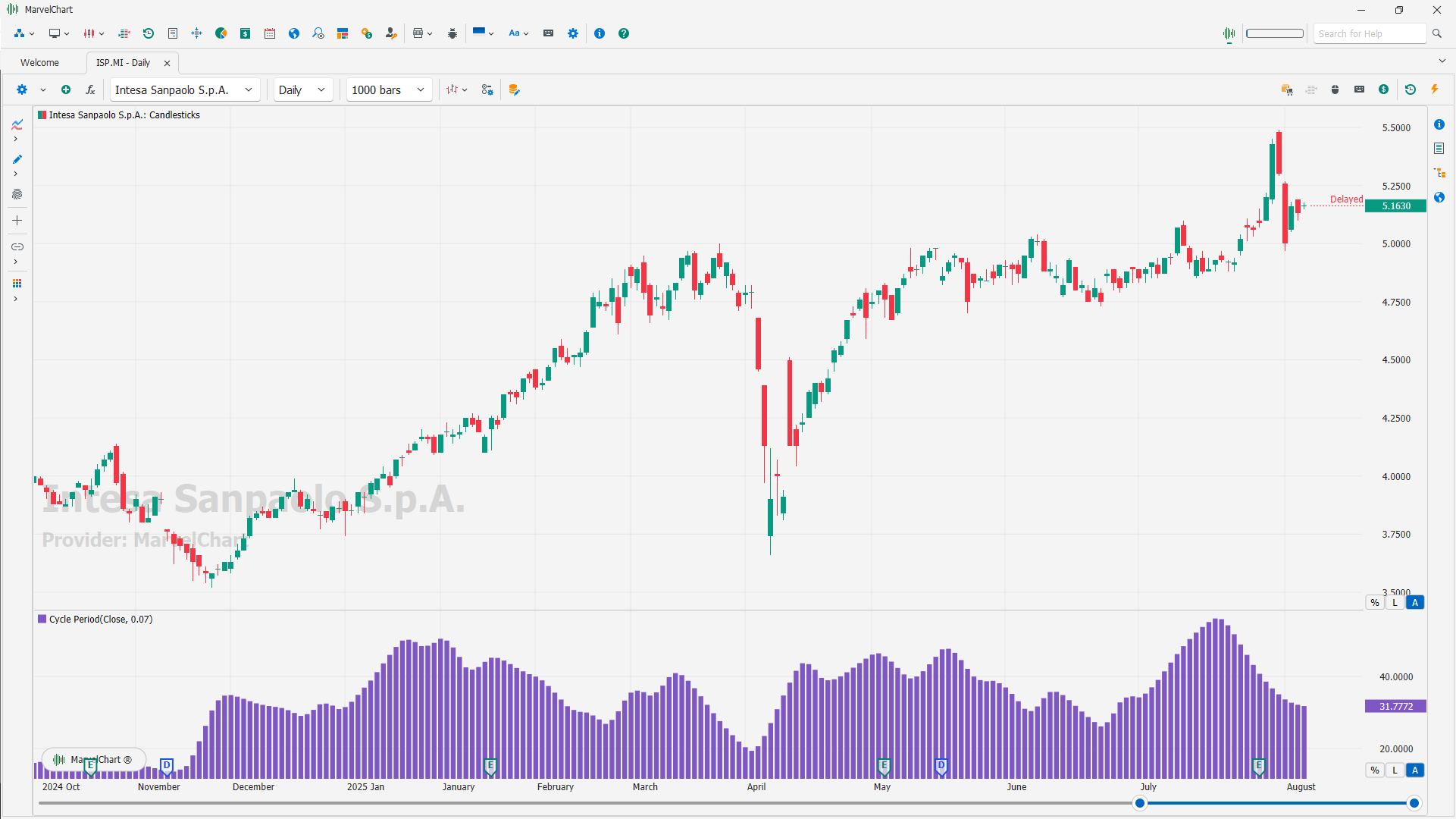Toggle percent scale on price panel

coord(1375,603)
